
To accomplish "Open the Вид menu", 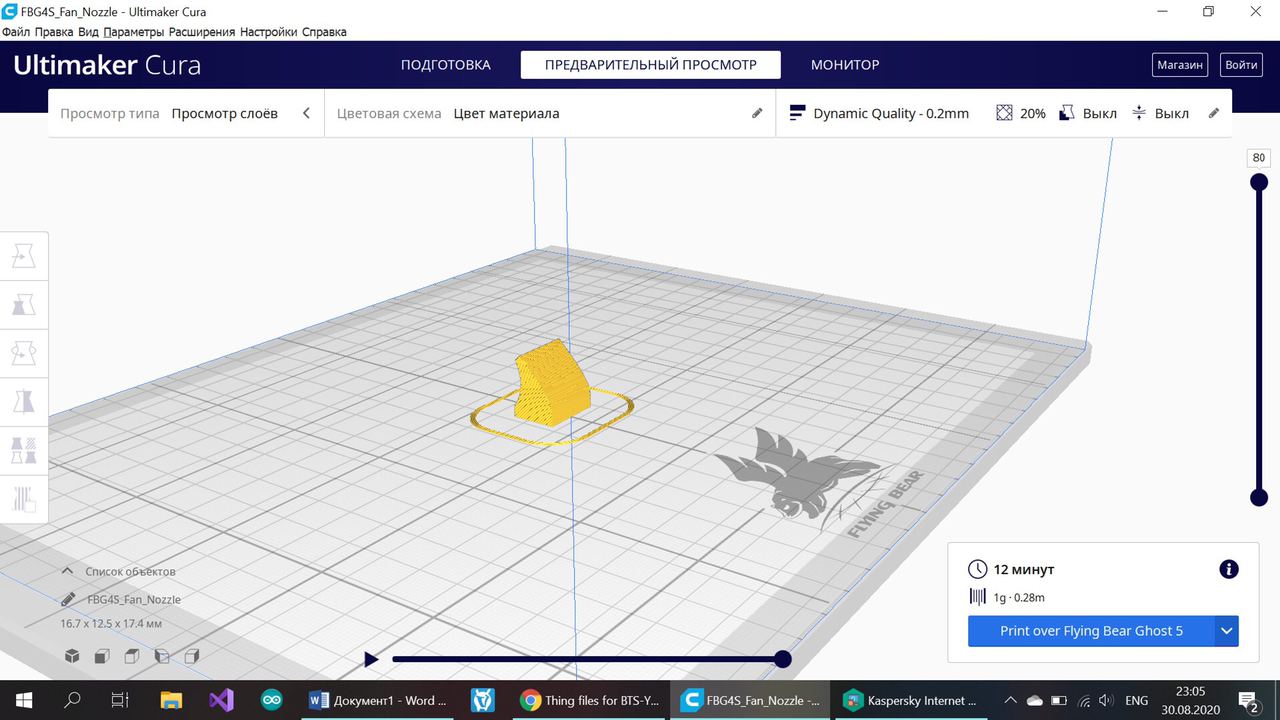I will point(88,32).
